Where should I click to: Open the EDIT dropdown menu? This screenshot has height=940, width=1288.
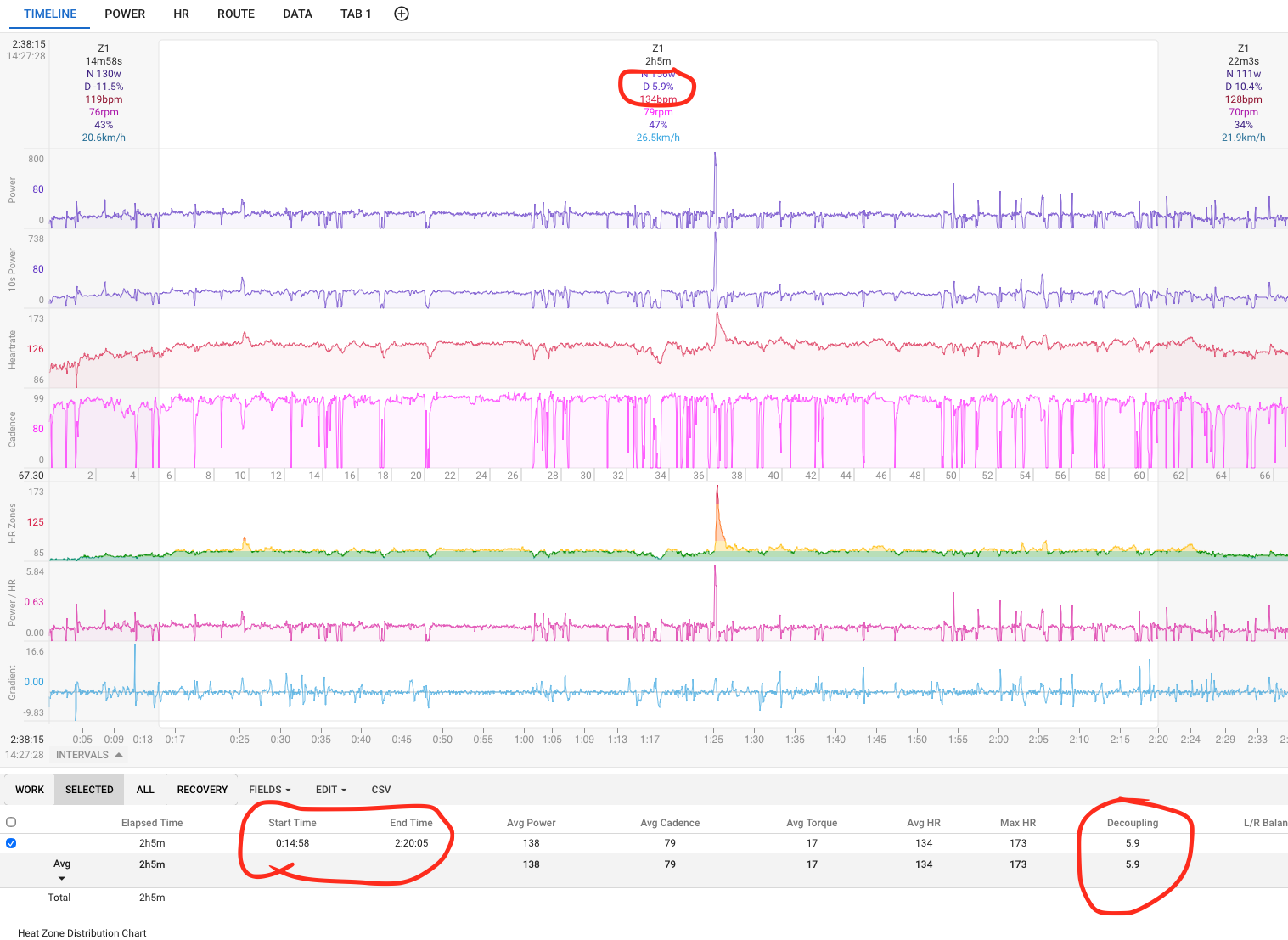330,790
